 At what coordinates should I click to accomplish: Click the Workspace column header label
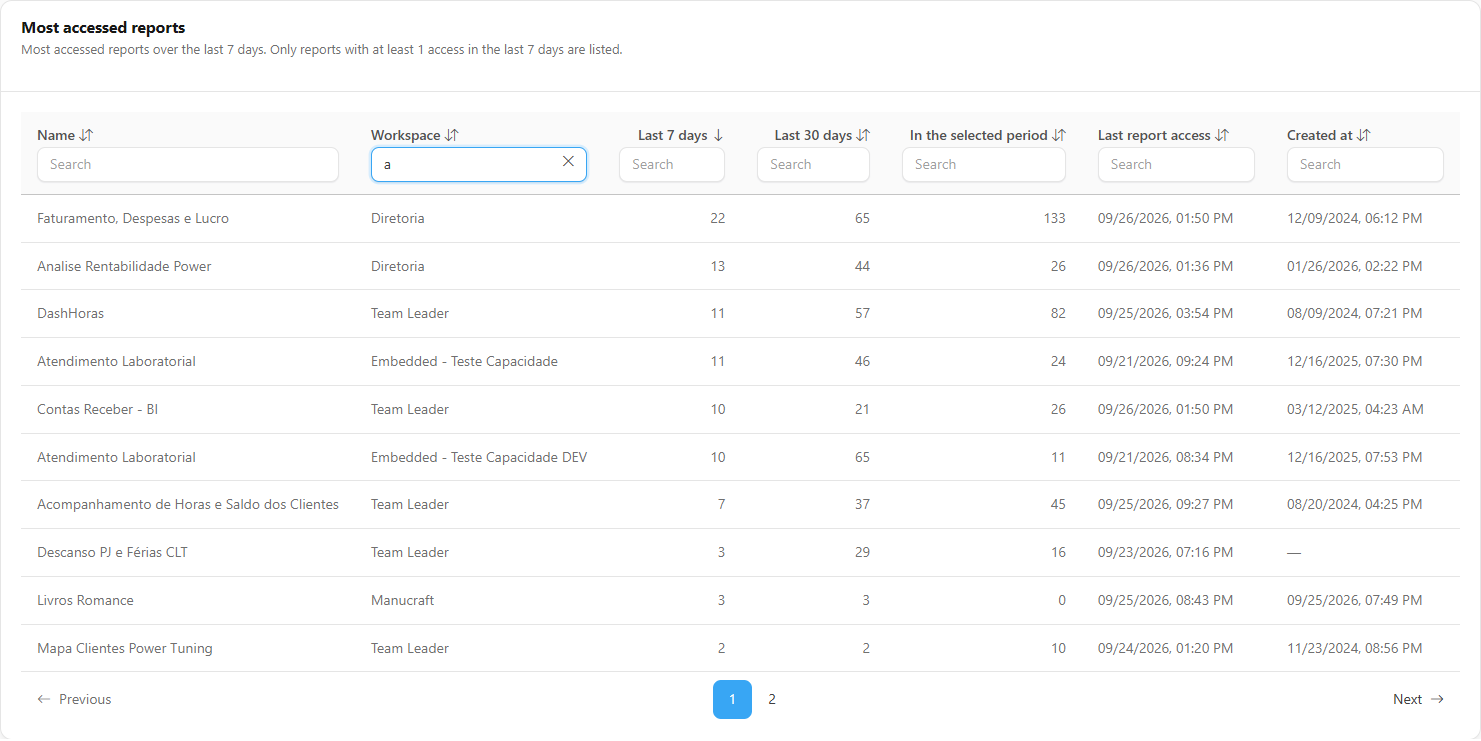click(406, 135)
